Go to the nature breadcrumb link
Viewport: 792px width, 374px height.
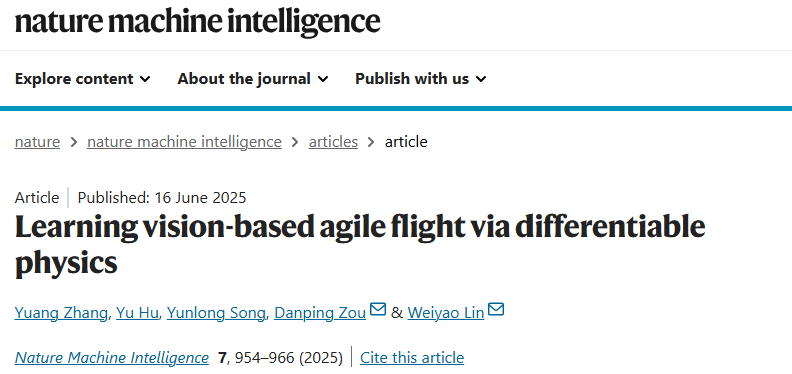pyautogui.click(x=37, y=142)
